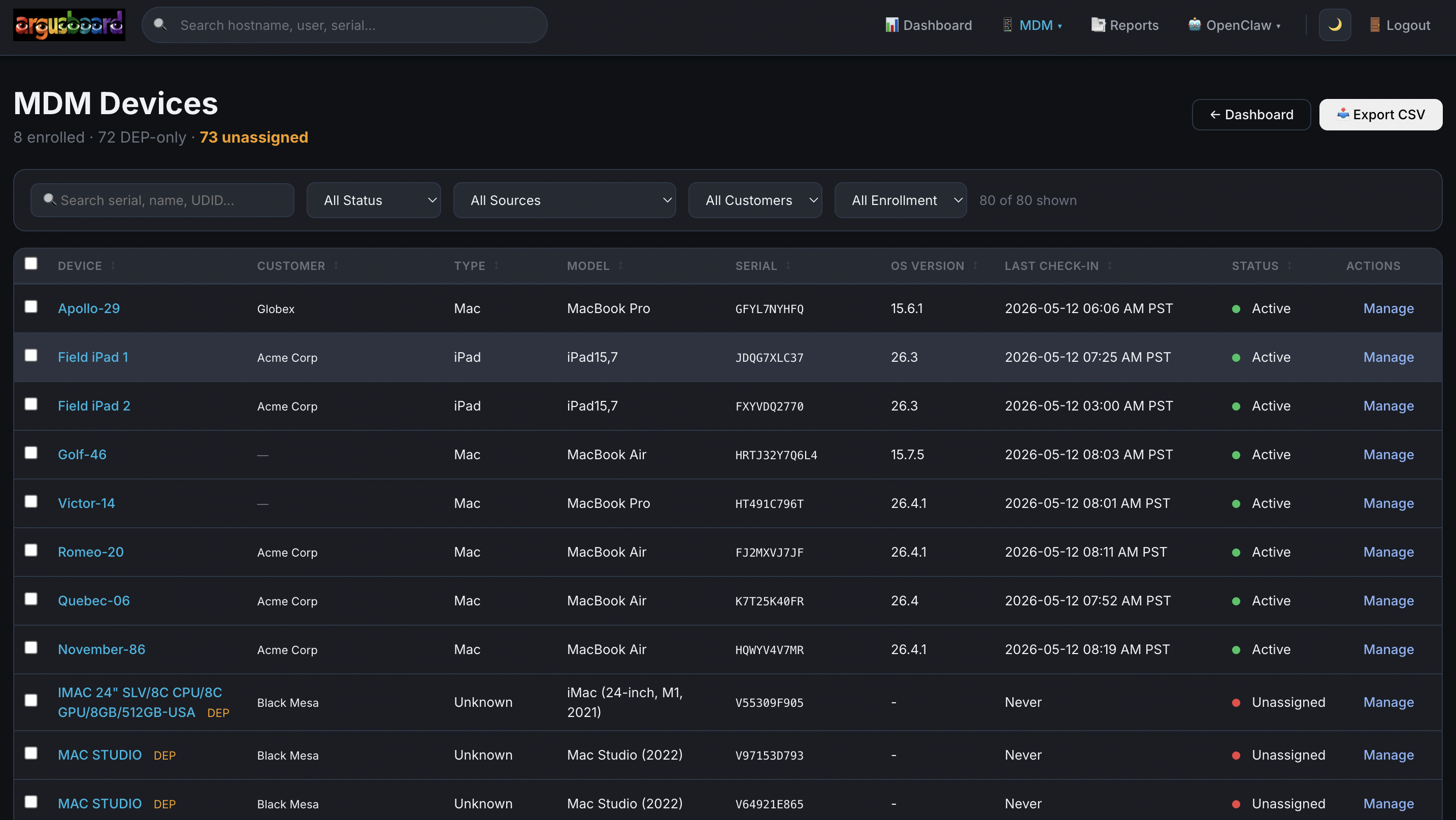Toggle the select-all checkbox in table header
This screenshot has width=1456, height=820.
tap(31, 263)
